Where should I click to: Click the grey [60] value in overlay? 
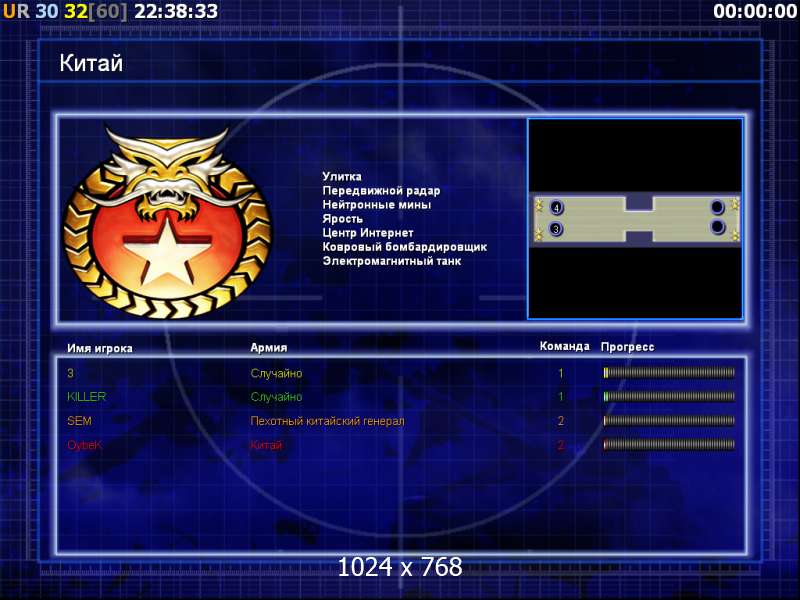[108, 11]
